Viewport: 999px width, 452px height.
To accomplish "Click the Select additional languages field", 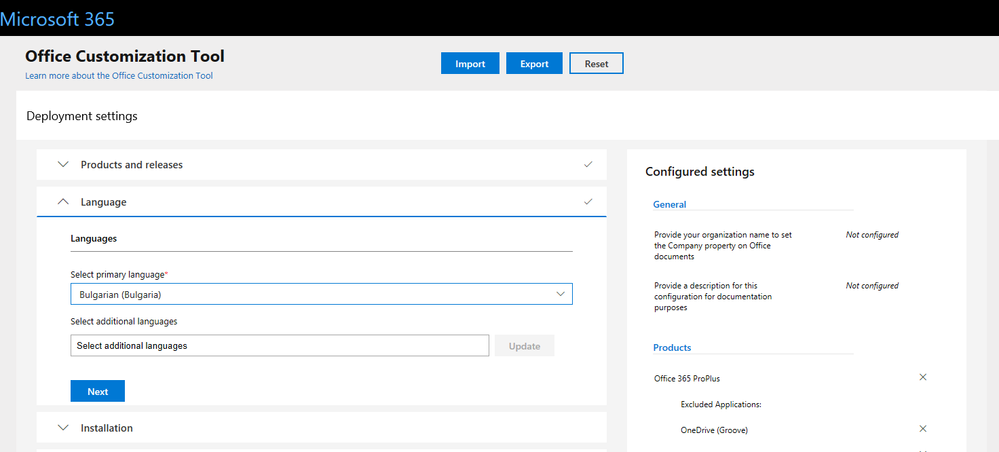I will click(280, 346).
